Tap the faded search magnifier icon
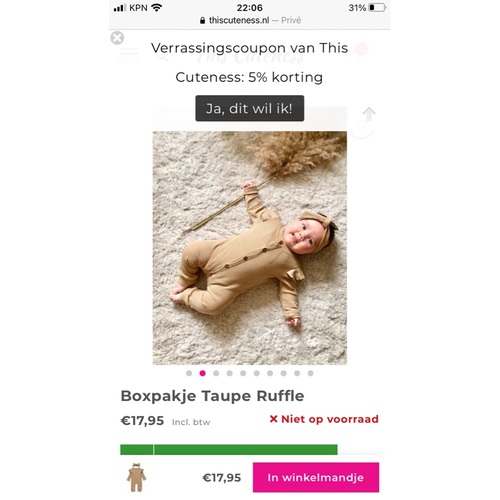The width and height of the screenshot is (500, 500). (163, 56)
